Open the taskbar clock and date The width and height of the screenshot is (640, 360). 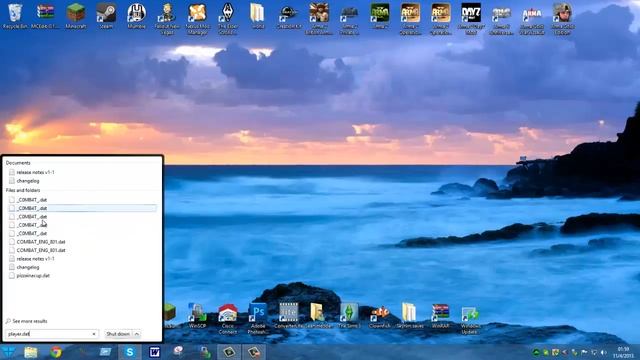point(623,352)
